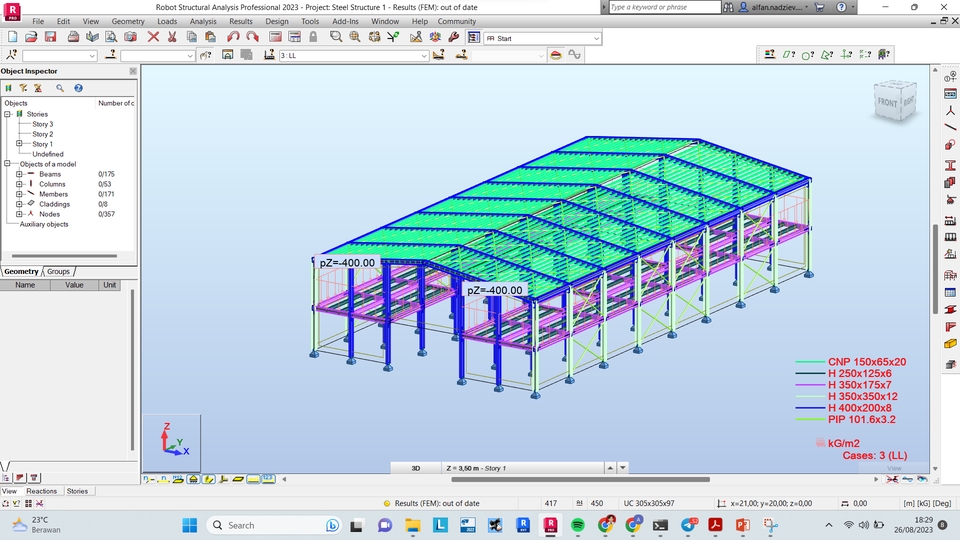Click the yellow Cladding box icon
This screenshot has height=540, width=960.
point(950,344)
